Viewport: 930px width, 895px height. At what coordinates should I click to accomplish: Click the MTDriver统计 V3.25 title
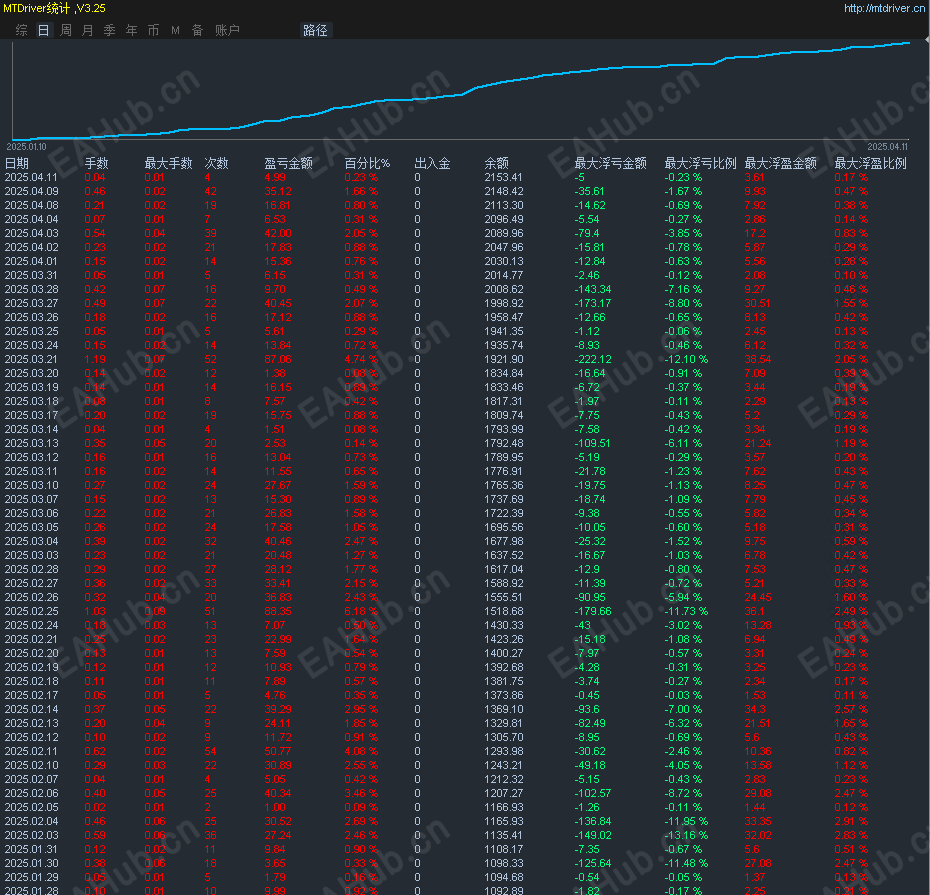pyautogui.click(x=54, y=8)
